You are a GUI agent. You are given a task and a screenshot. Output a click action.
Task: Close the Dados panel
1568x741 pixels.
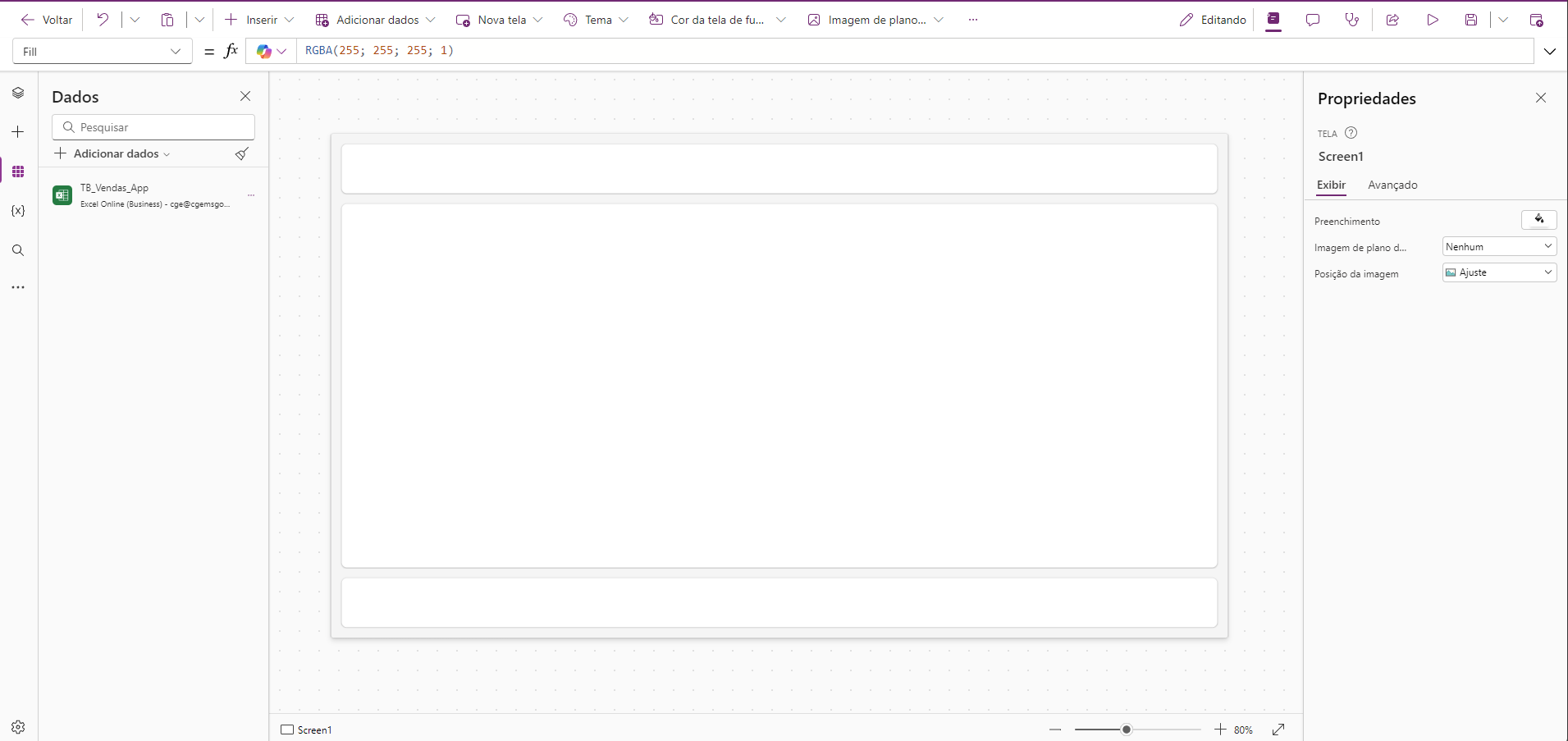point(245,96)
